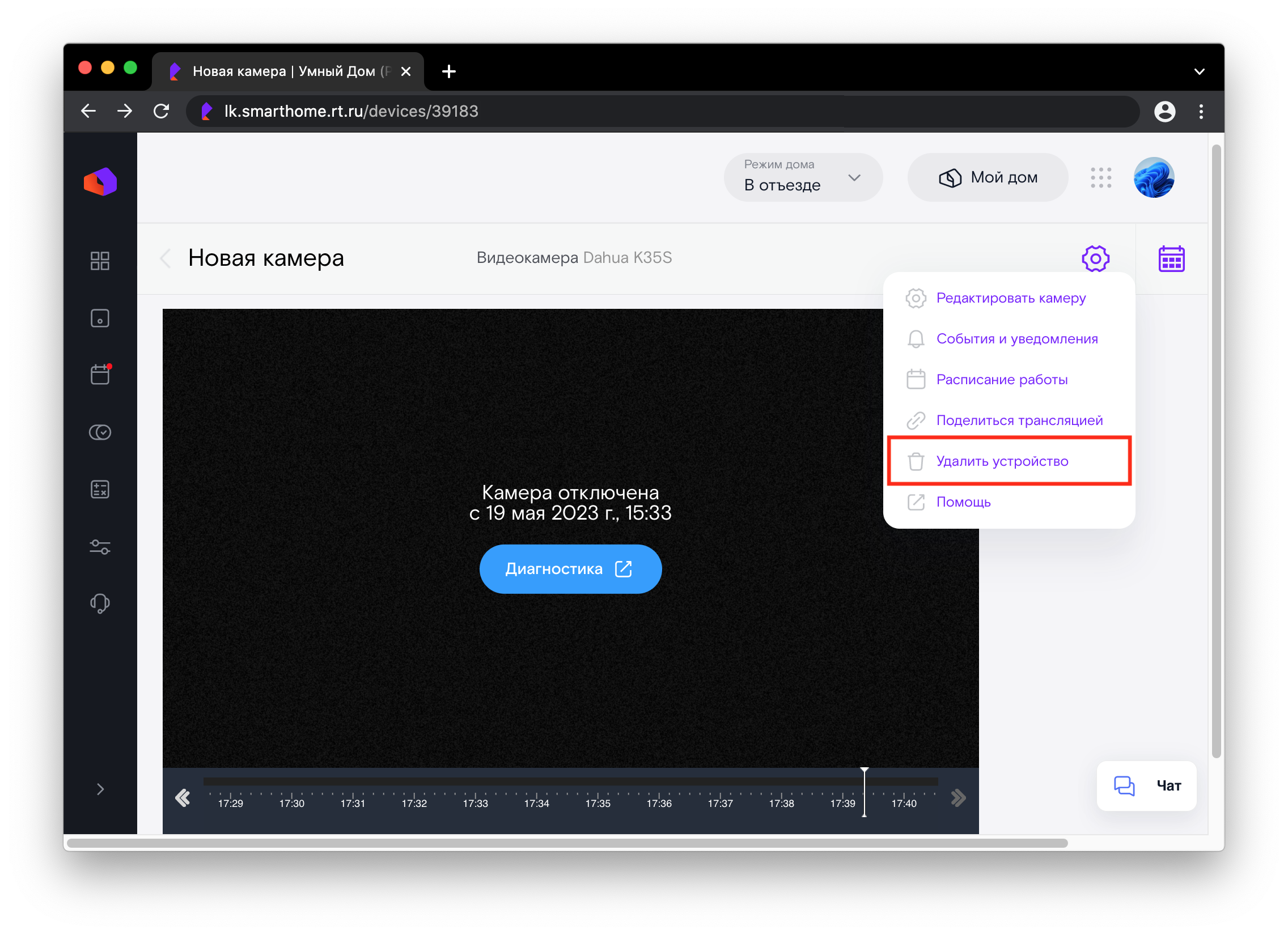
Task: Open the sliders settings sidebar icon
Action: coord(100,547)
